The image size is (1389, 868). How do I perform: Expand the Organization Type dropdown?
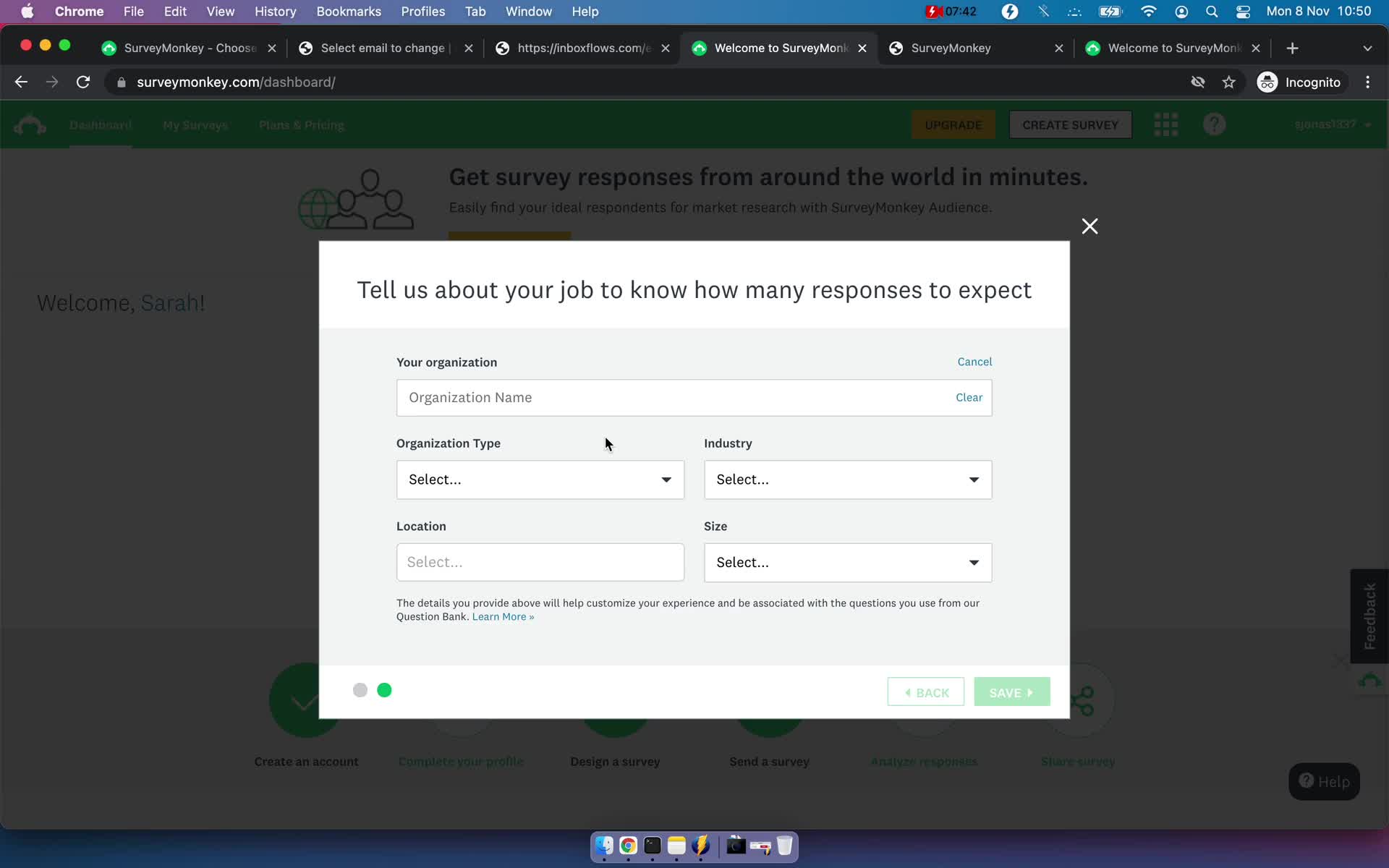click(540, 479)
